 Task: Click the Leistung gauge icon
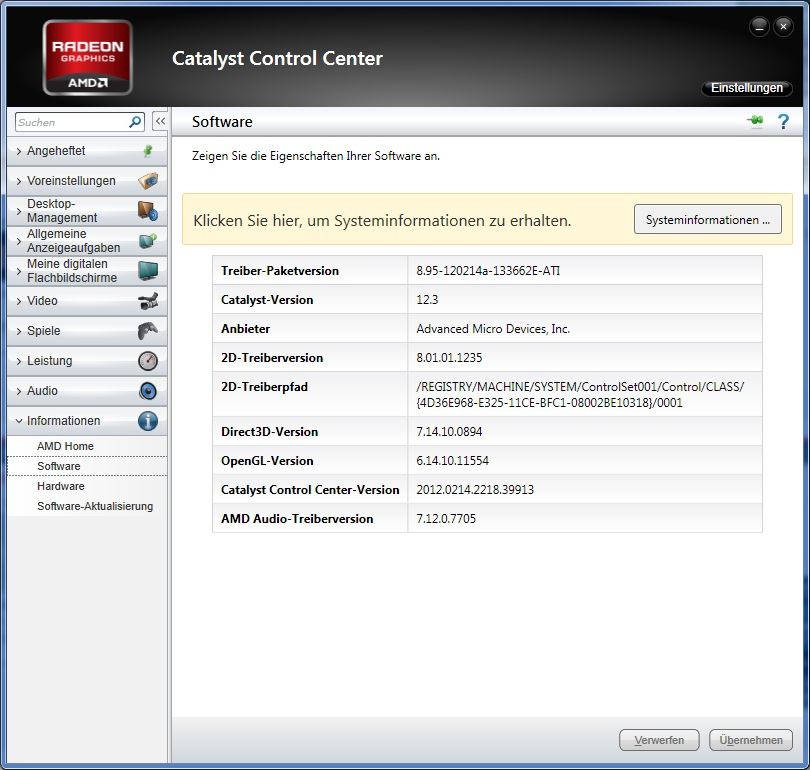[x=148, y=360]
